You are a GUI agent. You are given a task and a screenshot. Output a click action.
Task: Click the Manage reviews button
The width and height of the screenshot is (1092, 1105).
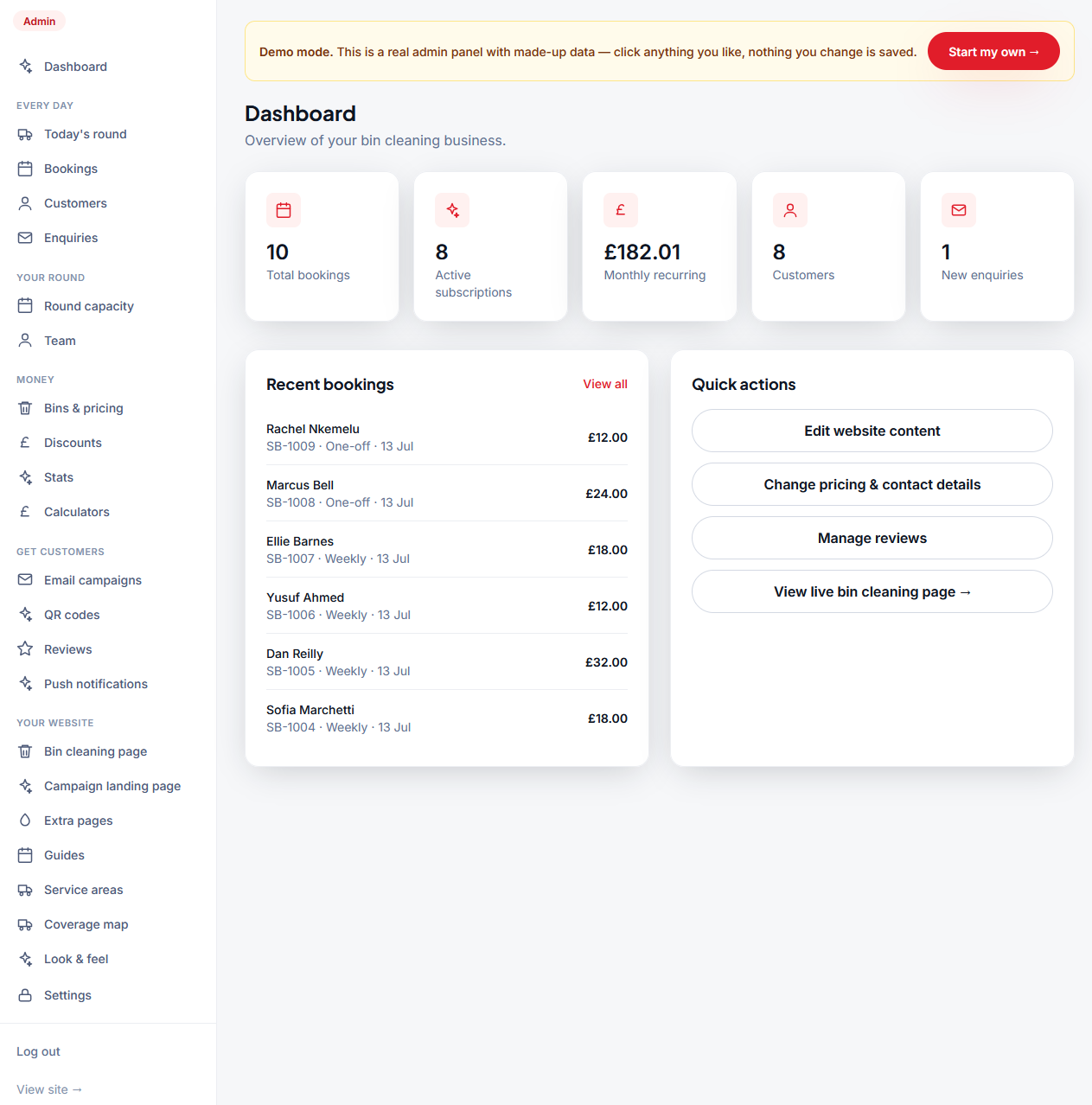872,538
